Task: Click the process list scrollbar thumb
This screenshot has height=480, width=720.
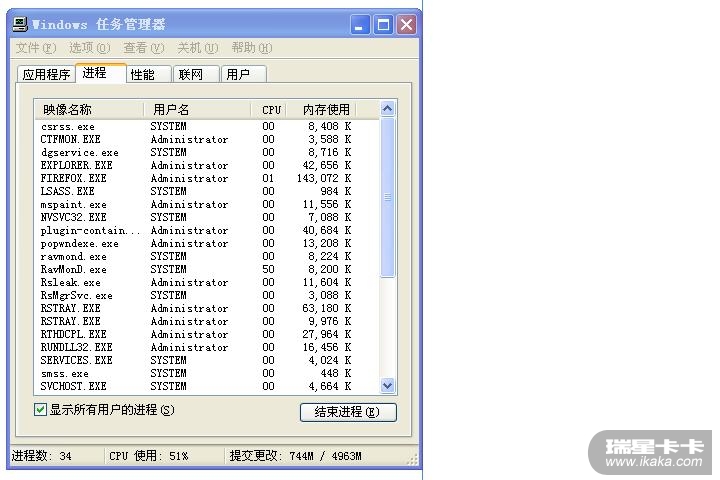Action: (x=388, y=198)
